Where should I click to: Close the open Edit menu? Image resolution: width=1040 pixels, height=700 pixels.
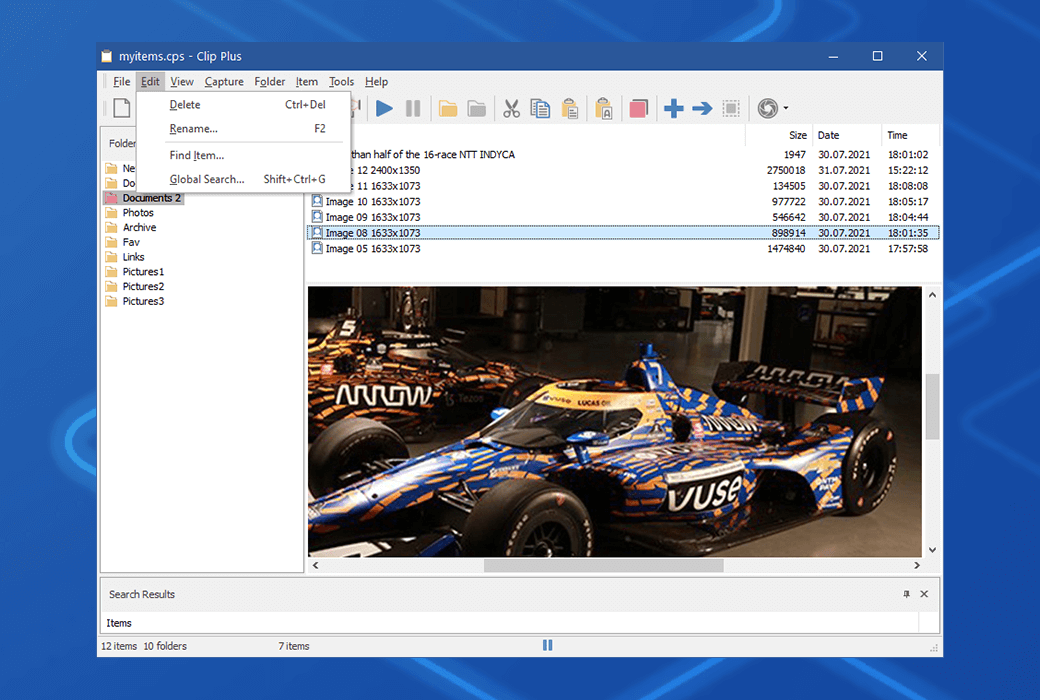150,82
